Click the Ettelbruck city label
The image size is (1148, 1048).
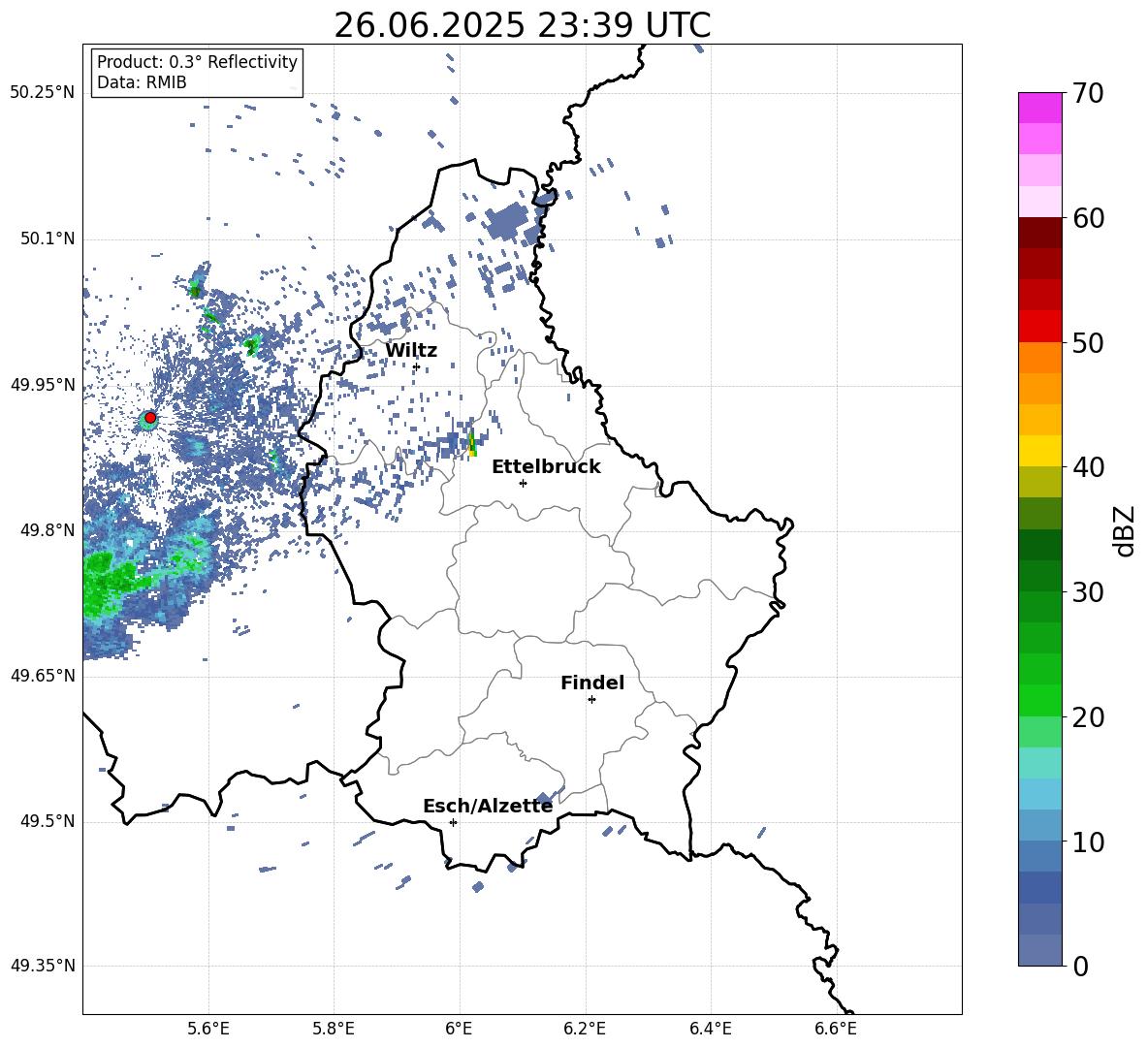546,467
